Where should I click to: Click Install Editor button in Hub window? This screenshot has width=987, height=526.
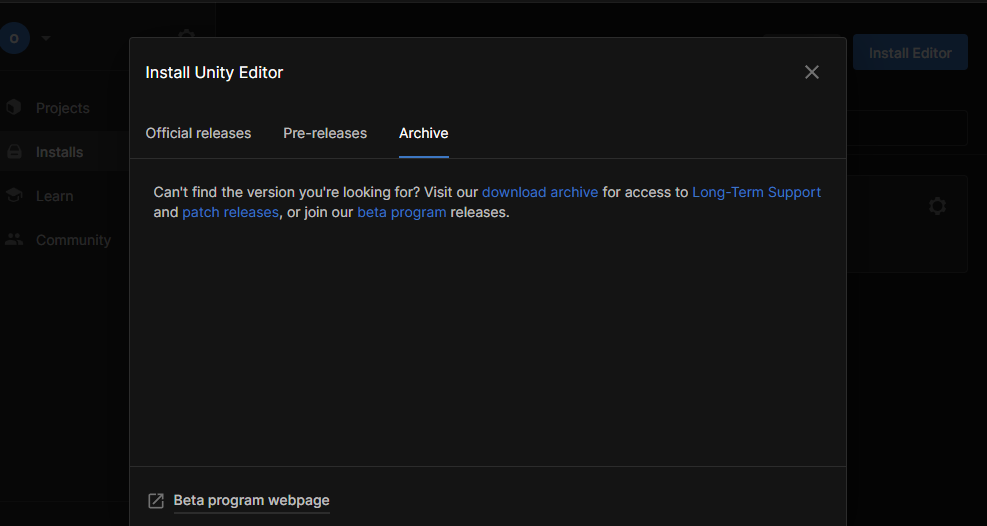(910, 53)
